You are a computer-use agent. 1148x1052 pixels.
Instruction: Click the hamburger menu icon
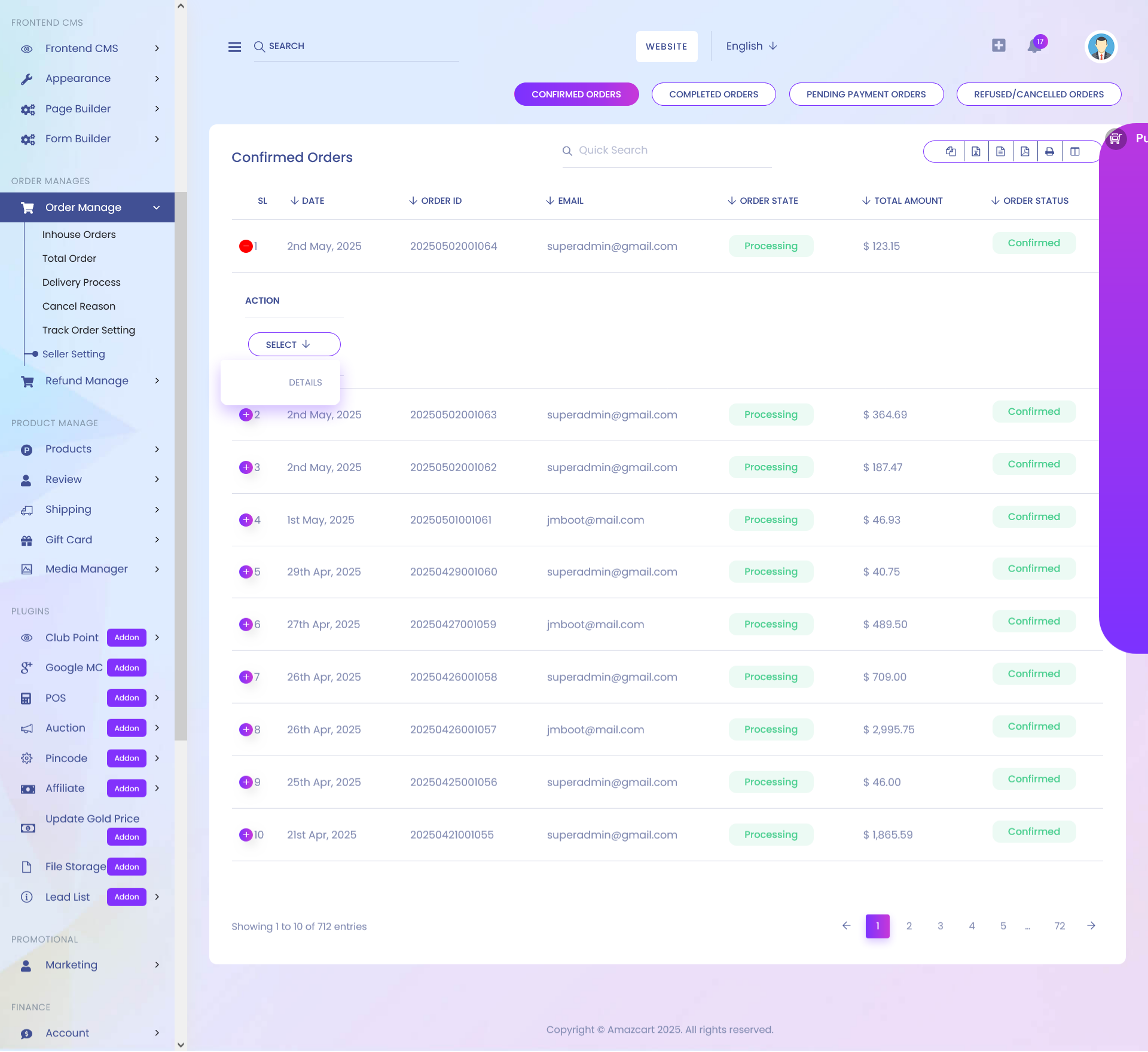[x=234, y=47]
